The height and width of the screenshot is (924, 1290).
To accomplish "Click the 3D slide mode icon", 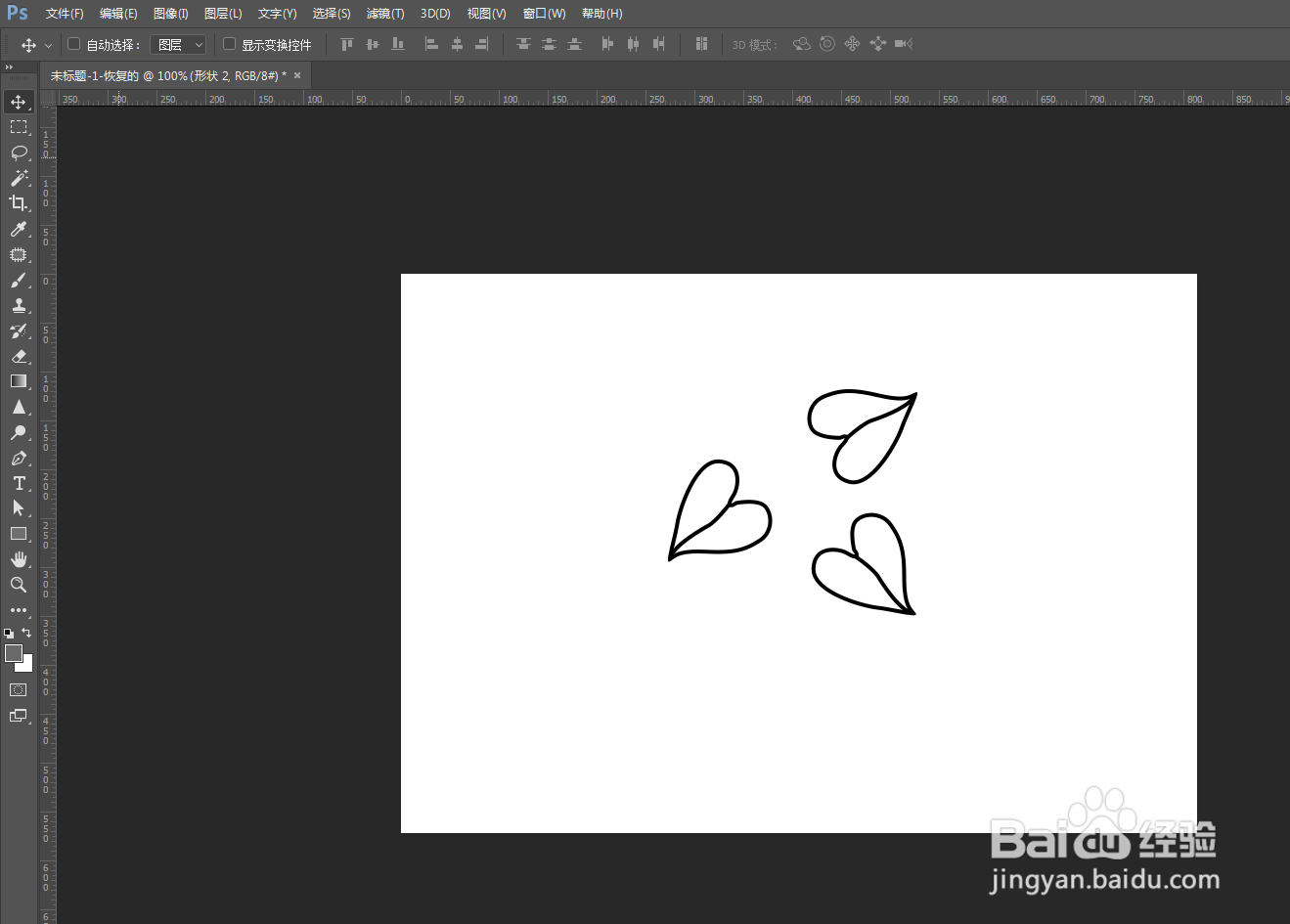I will (878, 44).
